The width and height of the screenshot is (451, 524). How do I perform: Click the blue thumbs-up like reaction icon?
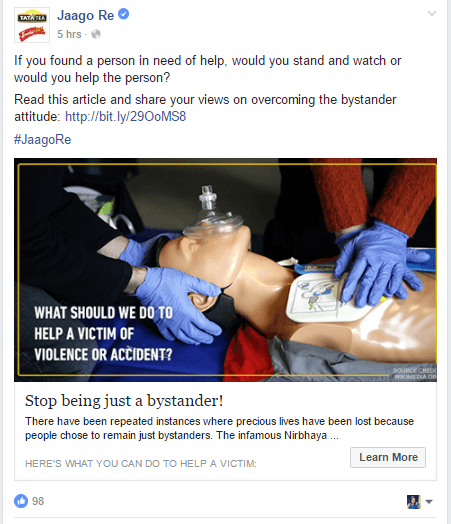point(21,501)
